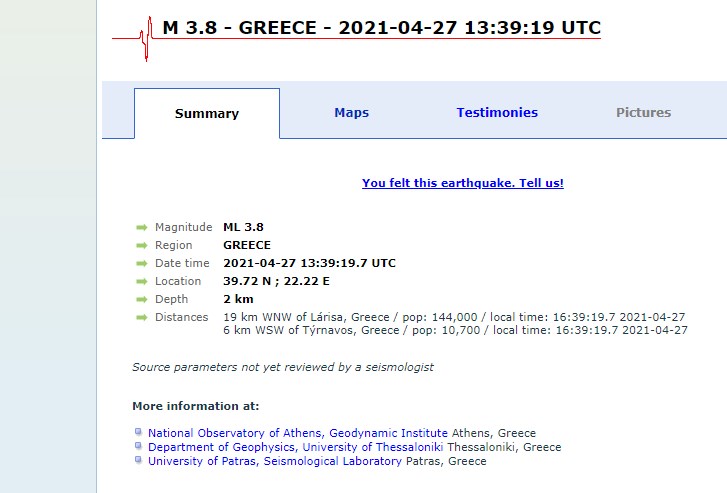The width and height of the screenshot is (727, 493).
Task: Click the bullet icon before Department of Geophysics
Action: (138, 447)
